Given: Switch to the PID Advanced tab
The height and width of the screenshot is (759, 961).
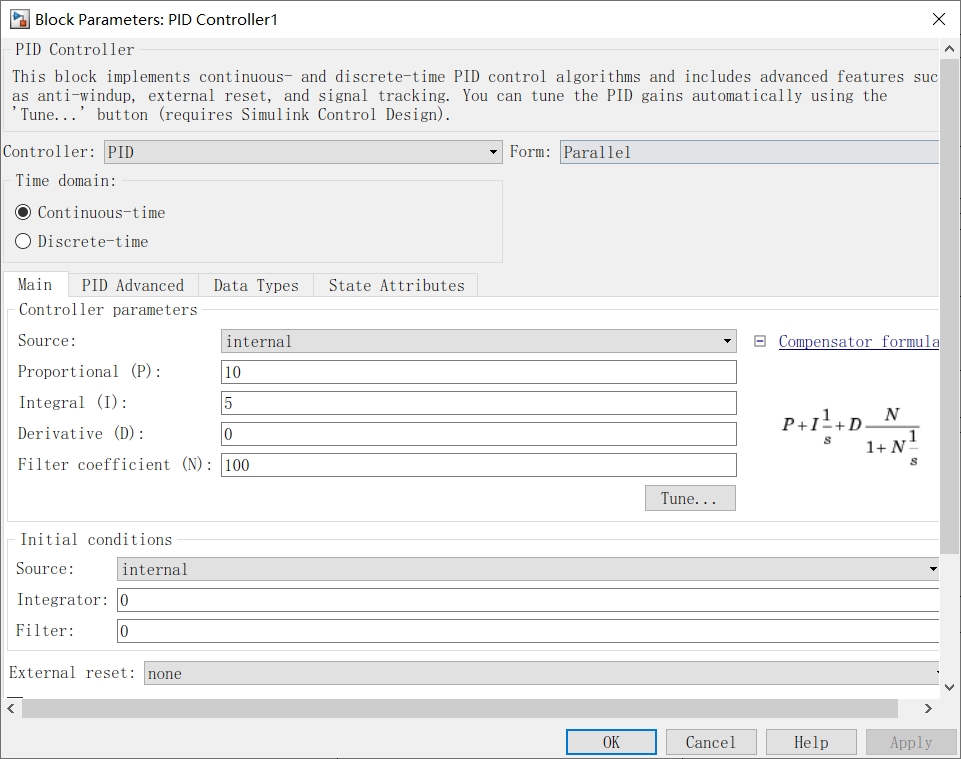Looking at the screenshot, I should (x=131, y=285).
